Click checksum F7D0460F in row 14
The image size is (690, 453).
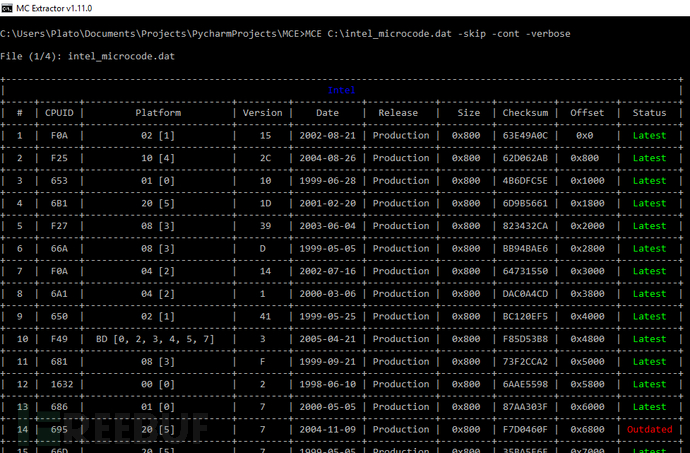[525, 429]
